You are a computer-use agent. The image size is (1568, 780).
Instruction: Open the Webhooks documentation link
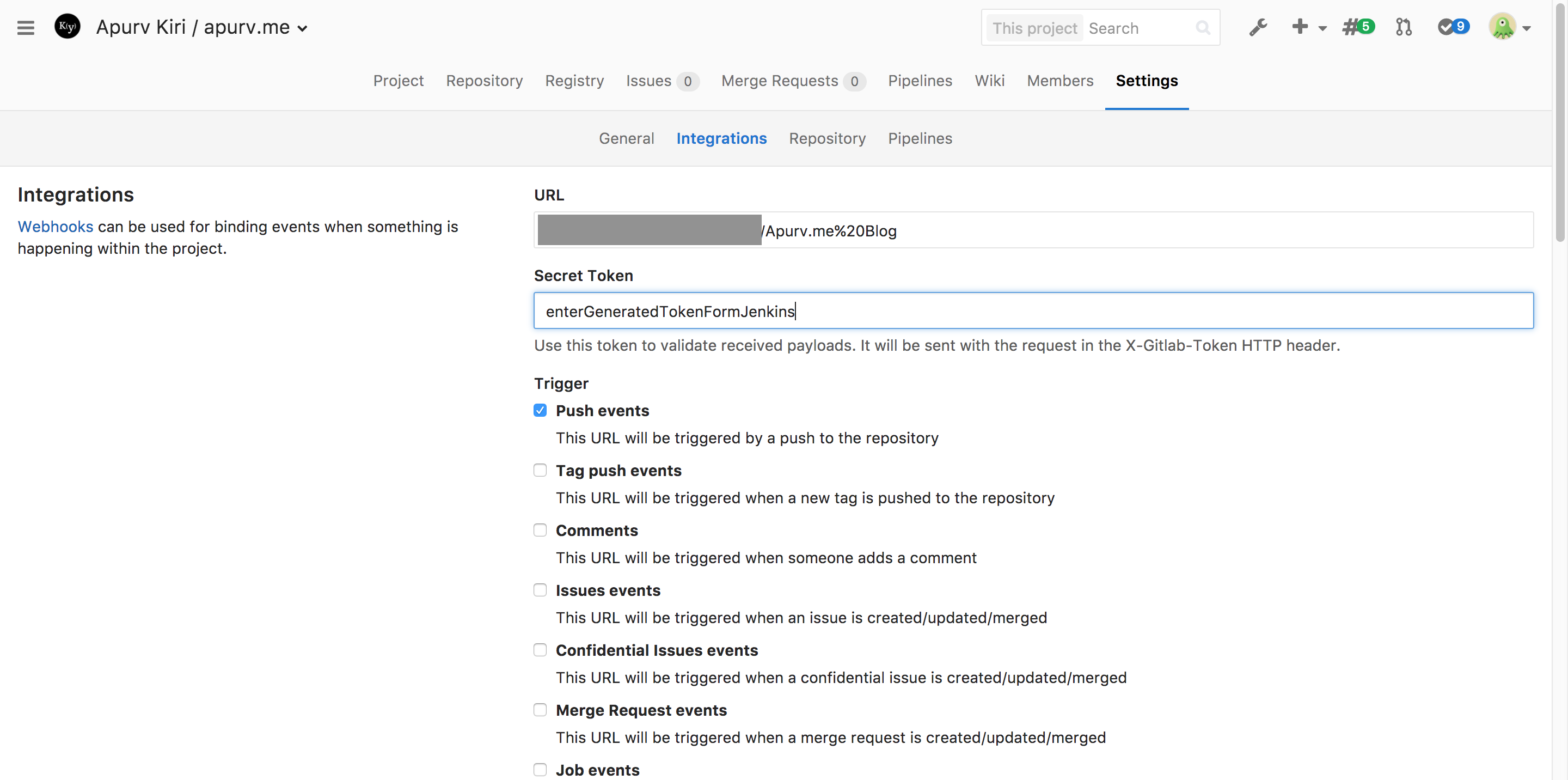(56, 227)
